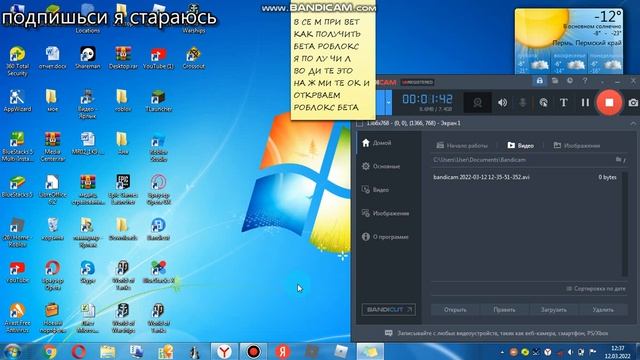Select Crossout desktop shortcut
Screen dimensions: 640x360
(x=193, y=58)
